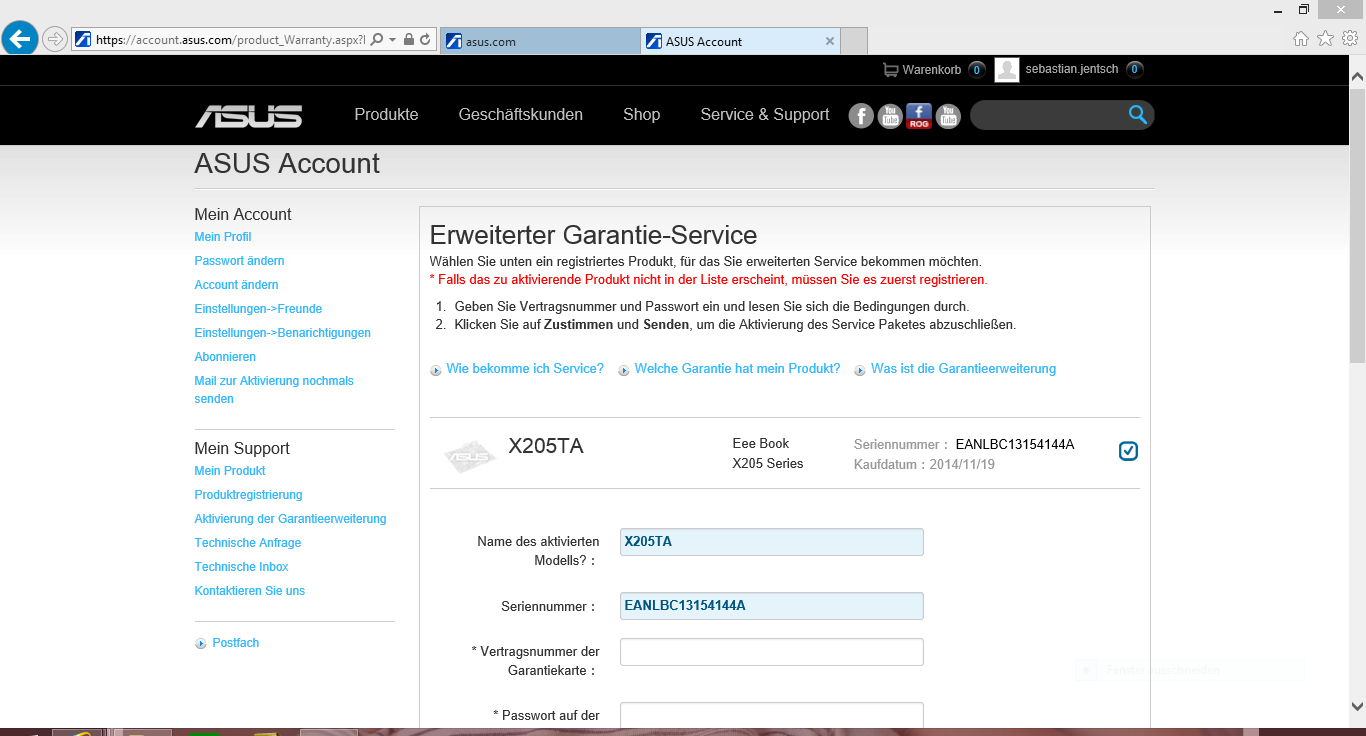The width and height of the screenshot is (1366, 736).
Task: Open 'Welche Garantie hat mein Produkt?' link
Action: (x=737, y=369)
